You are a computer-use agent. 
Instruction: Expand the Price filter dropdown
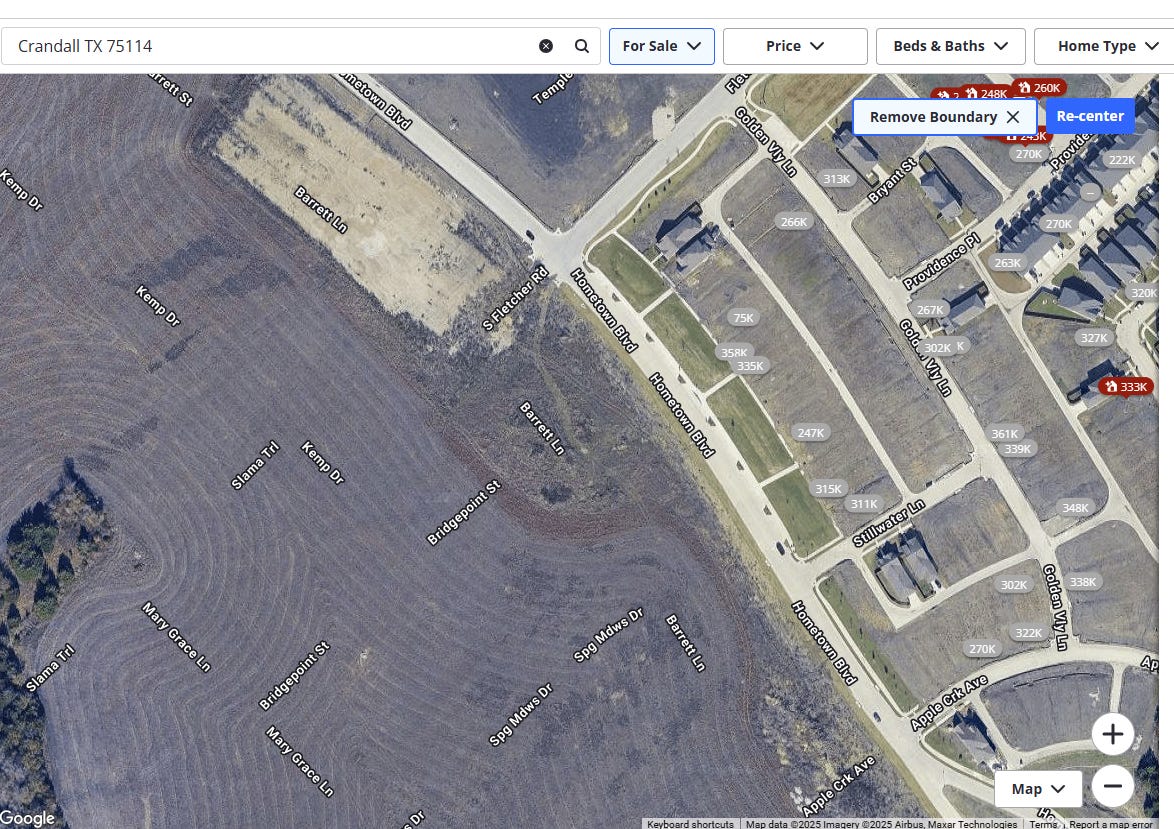[795, 46]
